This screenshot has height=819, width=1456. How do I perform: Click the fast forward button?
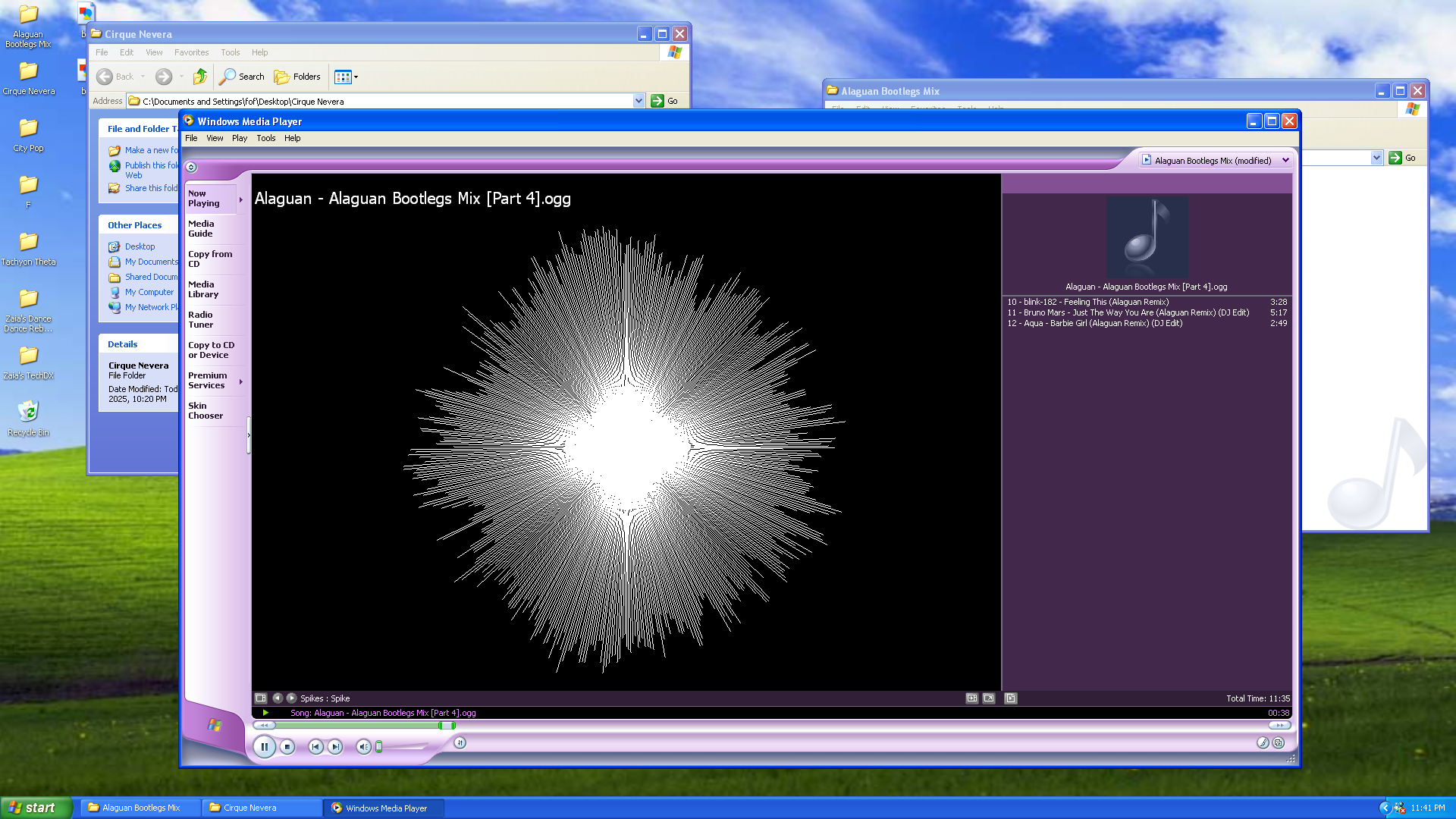coord(1279,725)
